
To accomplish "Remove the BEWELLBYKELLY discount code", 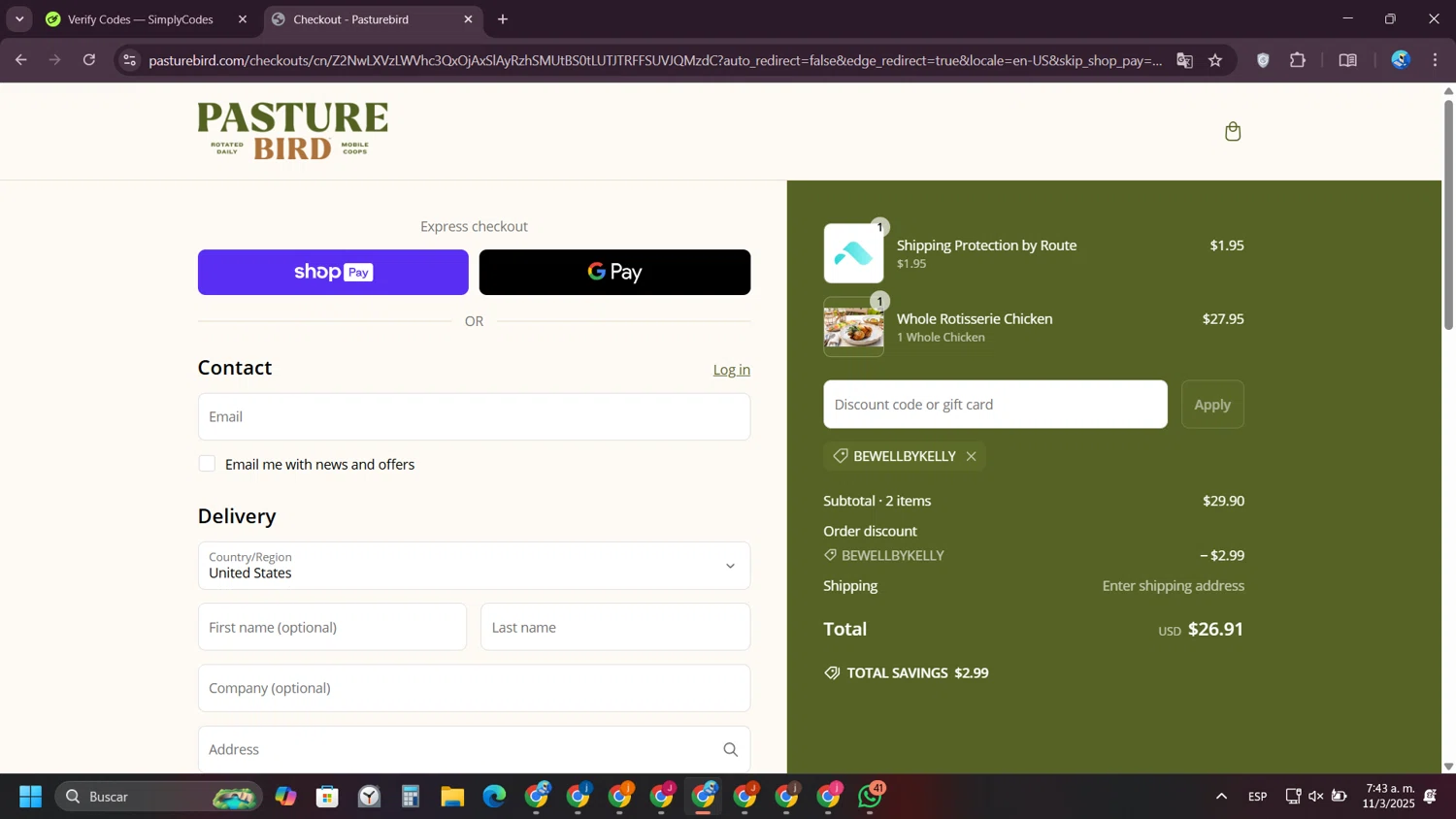I will coord(971,456).
